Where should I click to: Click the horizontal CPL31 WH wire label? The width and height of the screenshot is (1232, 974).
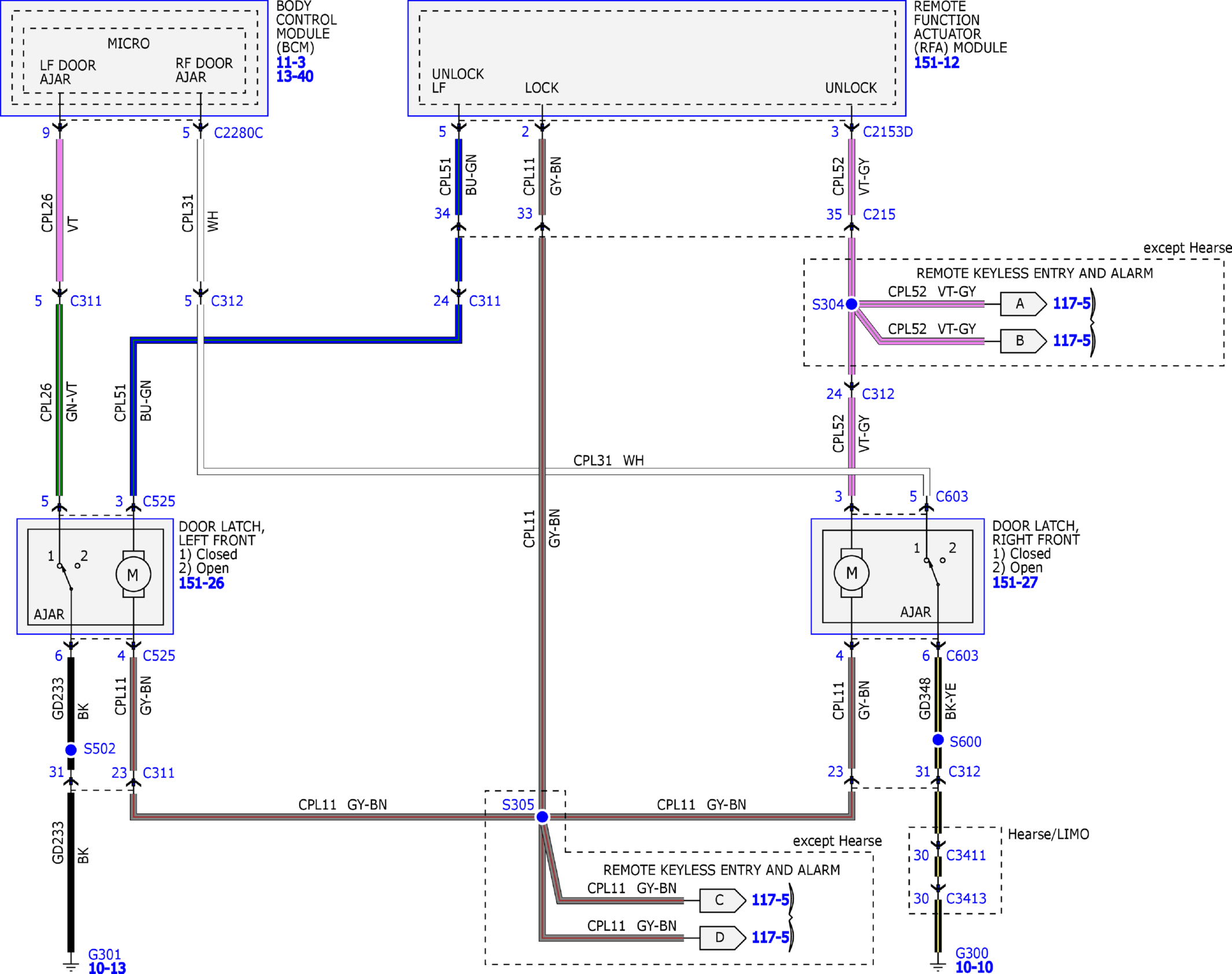pyautogui.click(x=608, y=460)
